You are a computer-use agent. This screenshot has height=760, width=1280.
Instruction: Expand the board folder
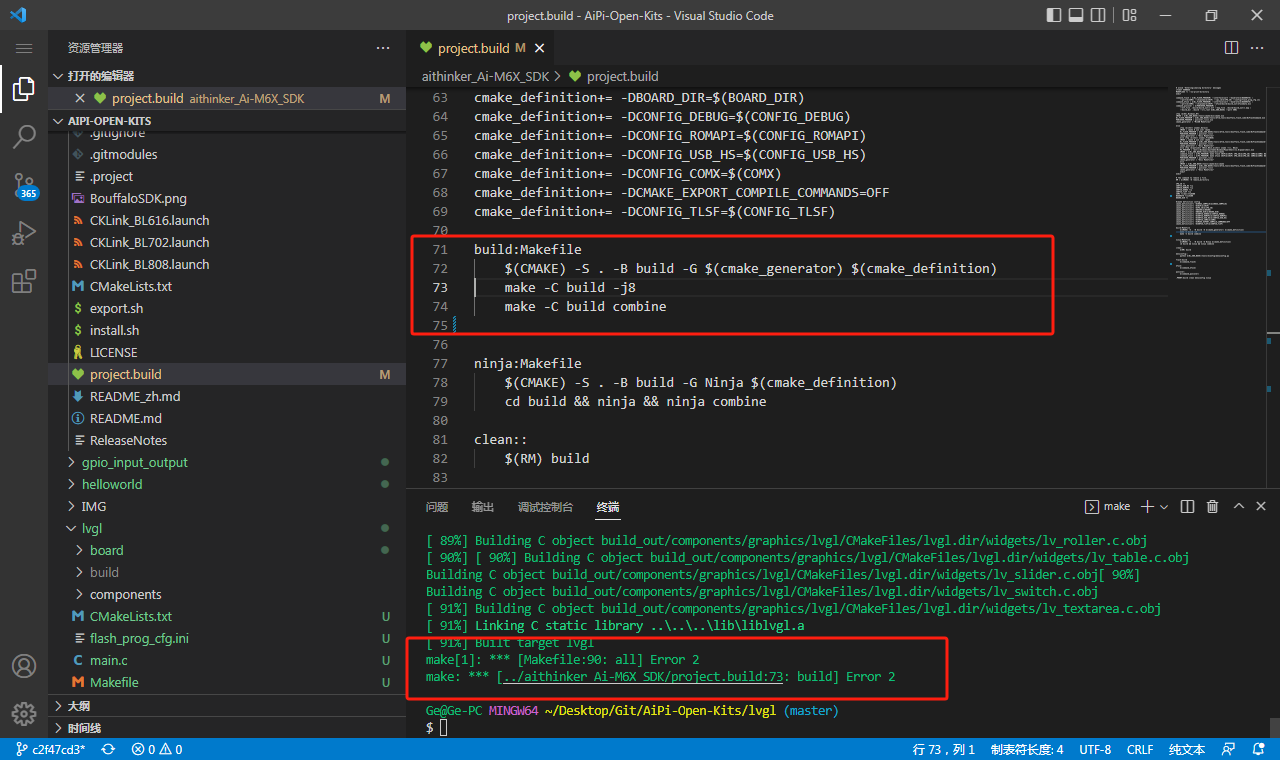pos(227,550)
